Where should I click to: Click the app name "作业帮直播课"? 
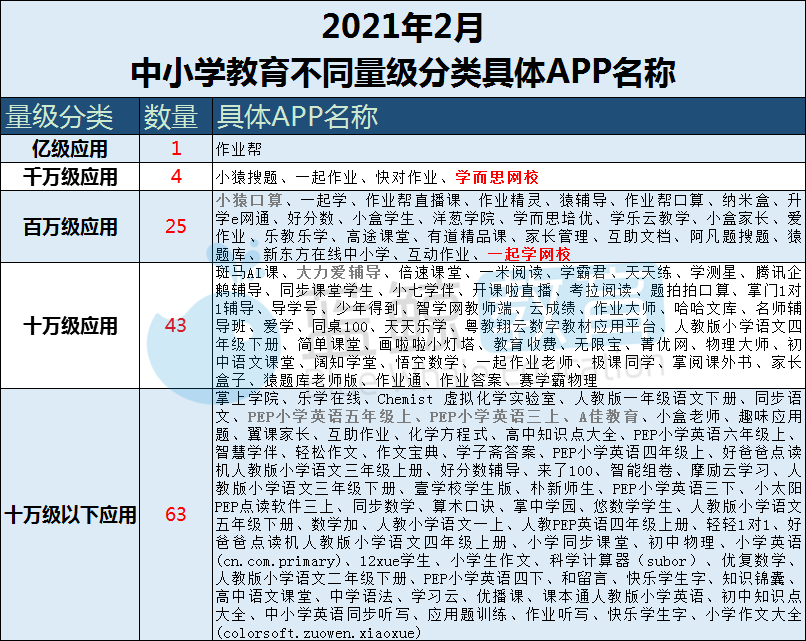pos(413,200)
